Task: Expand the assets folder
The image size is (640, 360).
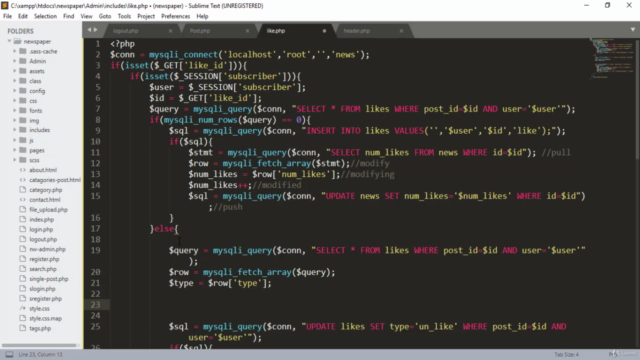Action: click(15, 71)
